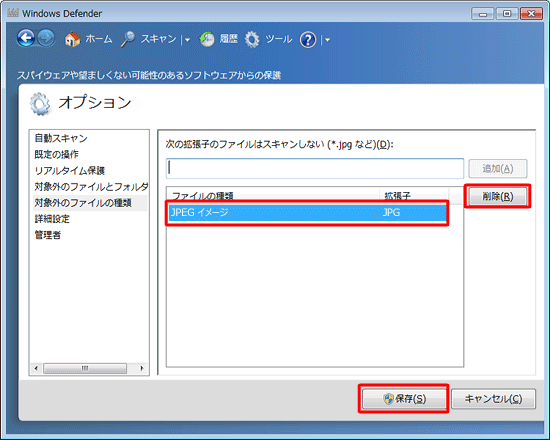
Task: Select 詳細設定 in the options list
Action: (52, 219)
